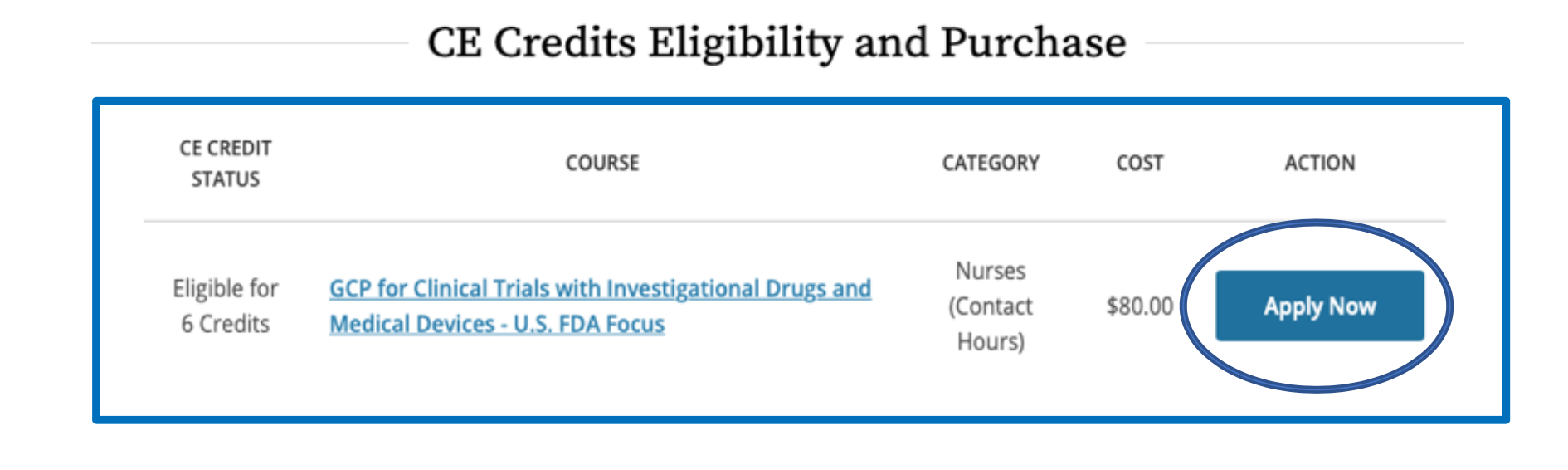Click the Apply Now button
Viewport: 1568px width, 470px height.
[1319, 306]
